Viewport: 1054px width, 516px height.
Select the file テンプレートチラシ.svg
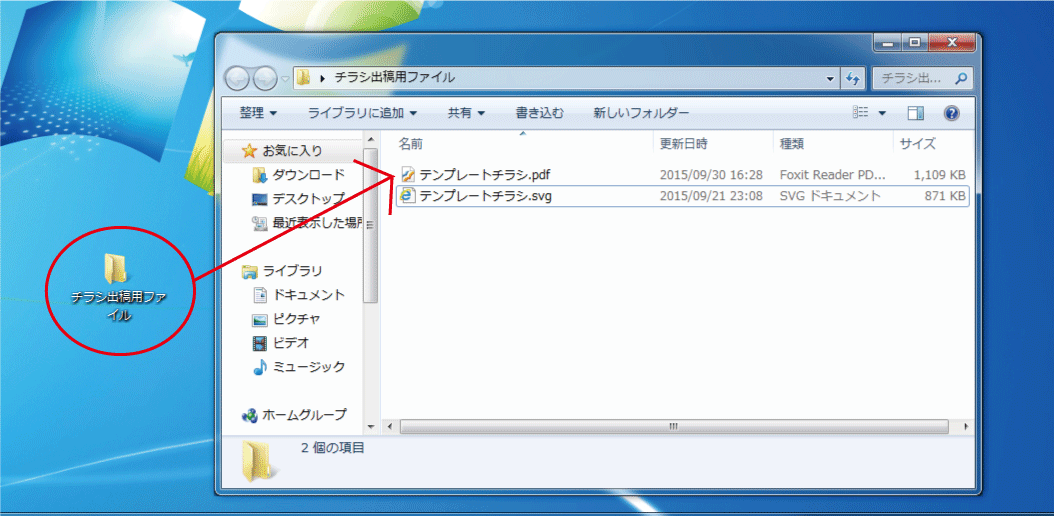click(485, 196)
